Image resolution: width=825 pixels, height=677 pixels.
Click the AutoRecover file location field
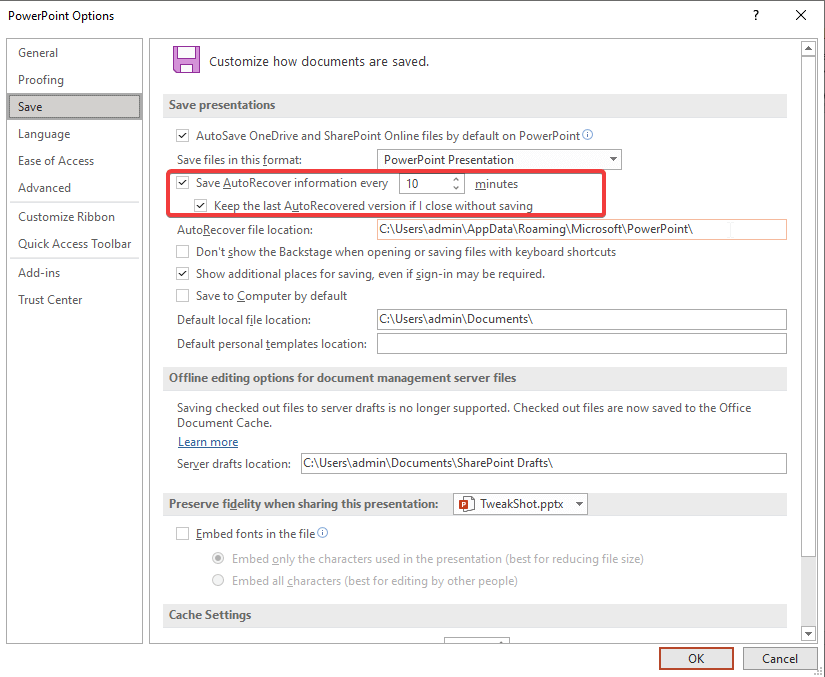pos(581,229)
